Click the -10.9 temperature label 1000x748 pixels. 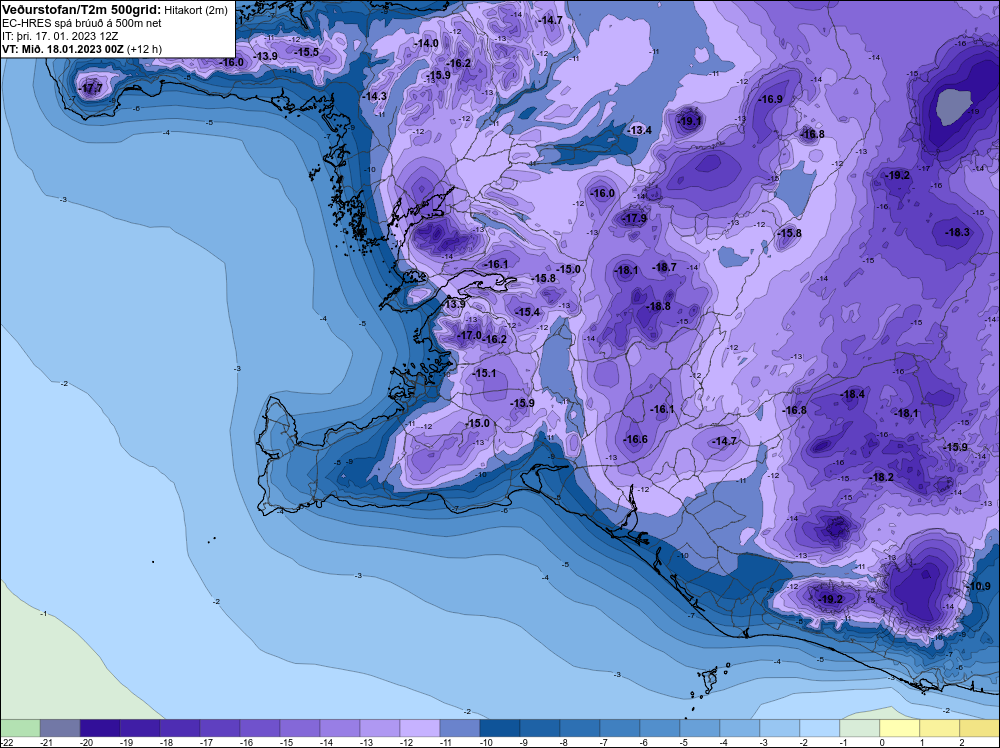979,586
